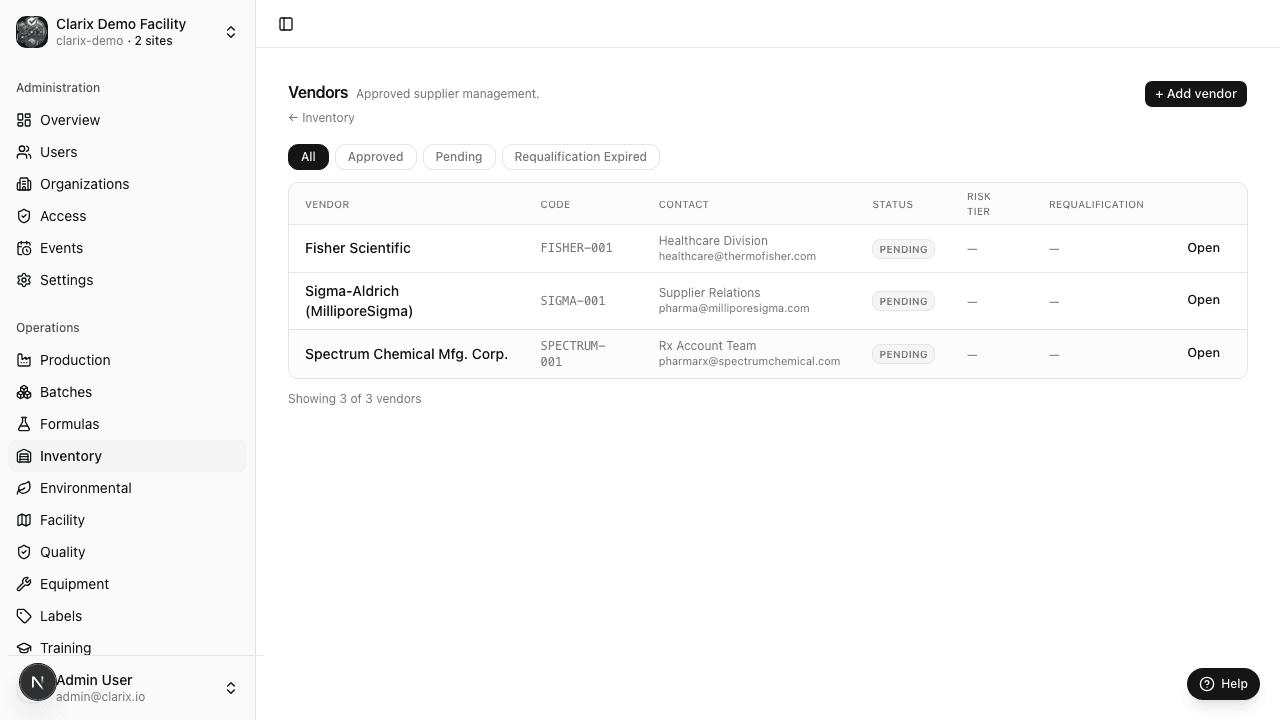
Task: Click the Users people icon
Action: tap(24, 152)
